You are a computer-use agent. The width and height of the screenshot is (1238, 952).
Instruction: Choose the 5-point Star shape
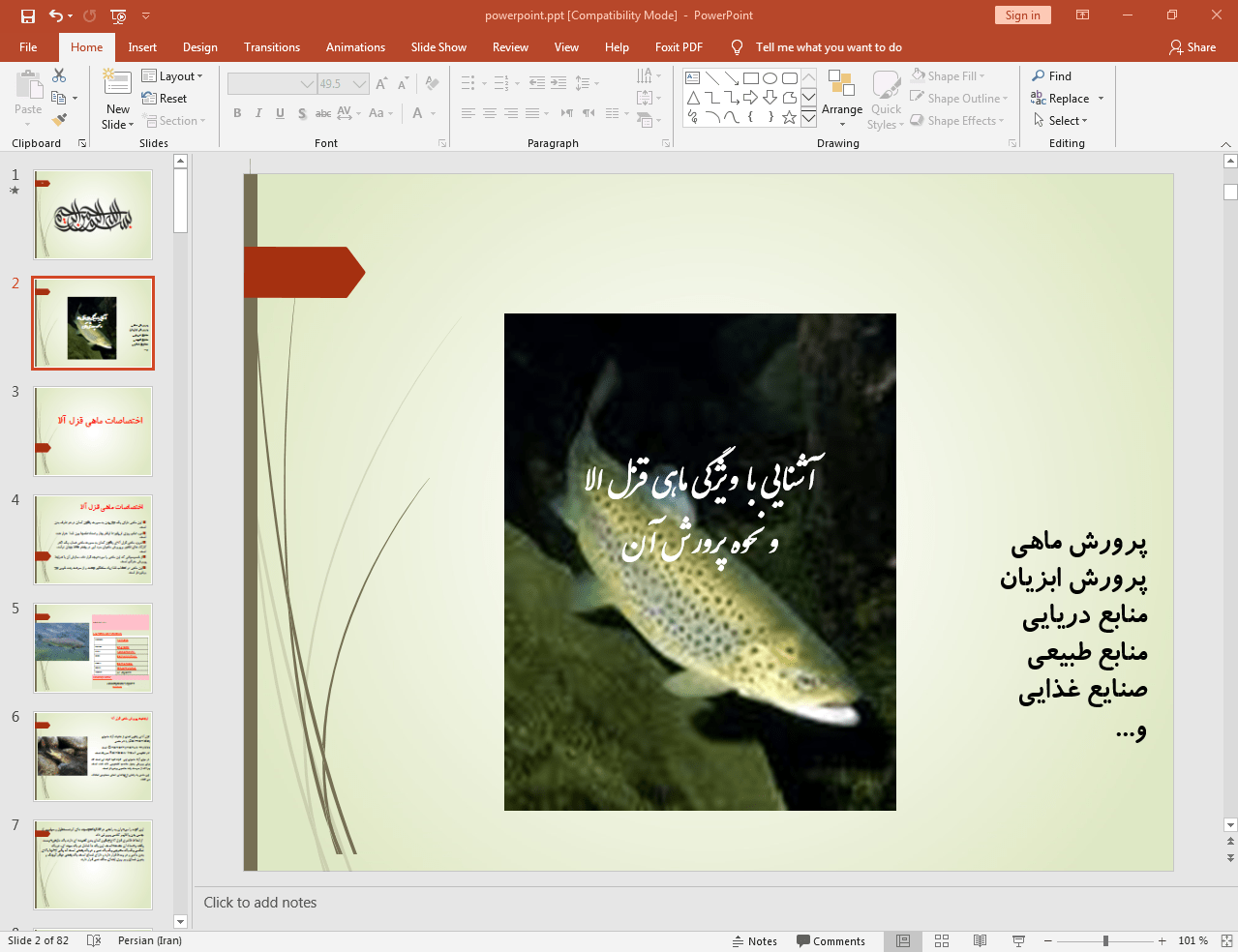click(x=790, y=117)
